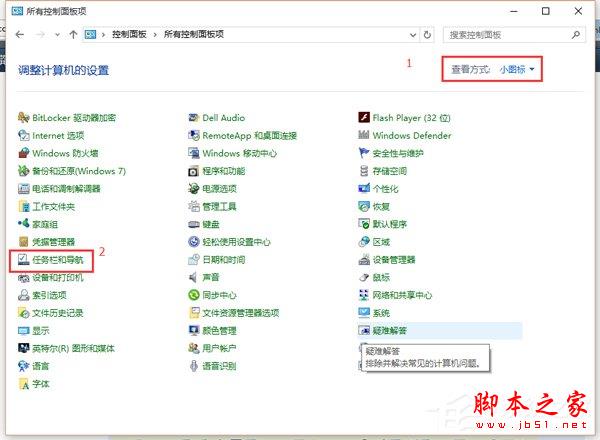Open the 管理工具 icon
The image size is (600, 440).
coord(194,207)
